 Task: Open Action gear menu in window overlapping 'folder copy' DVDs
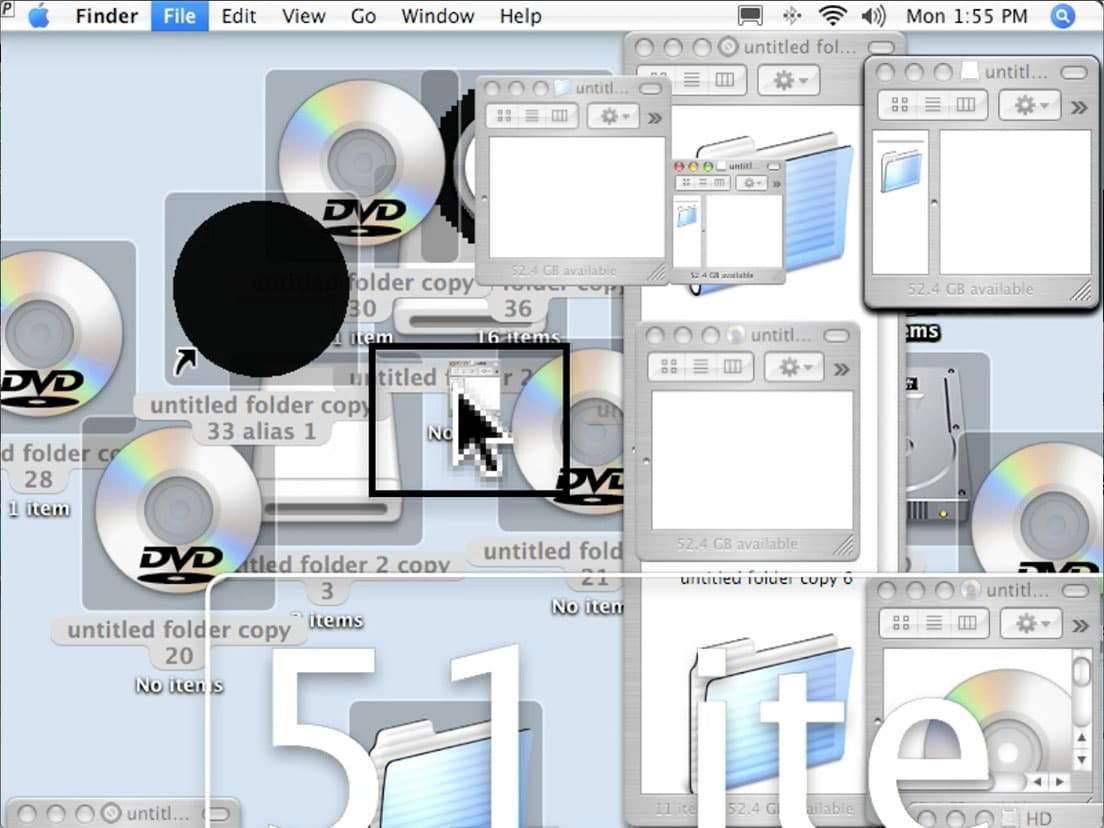click(x=612, y=116)
